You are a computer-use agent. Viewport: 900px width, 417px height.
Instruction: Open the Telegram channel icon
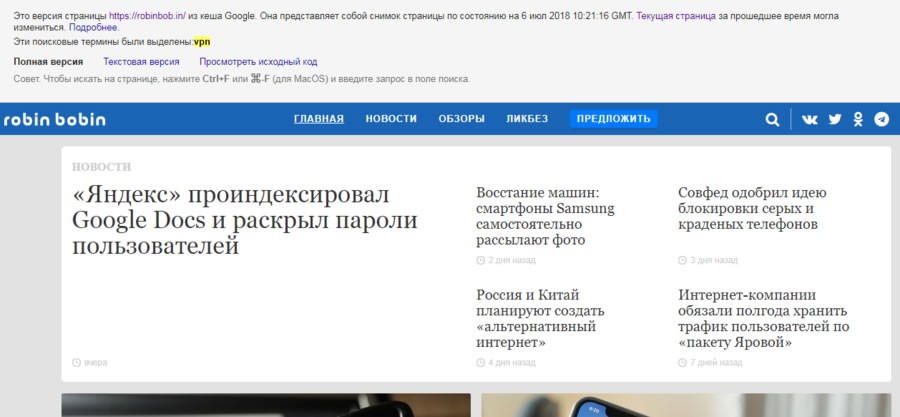coord(881,119)
